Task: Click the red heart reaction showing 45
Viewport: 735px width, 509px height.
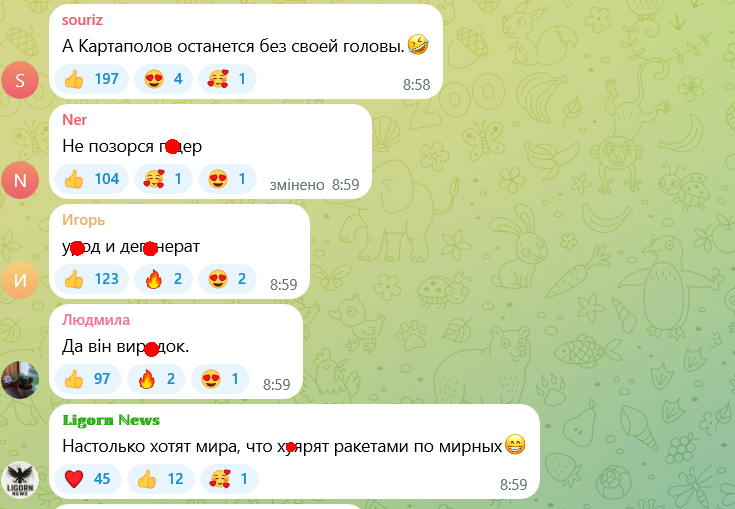Action: point(88,479)
